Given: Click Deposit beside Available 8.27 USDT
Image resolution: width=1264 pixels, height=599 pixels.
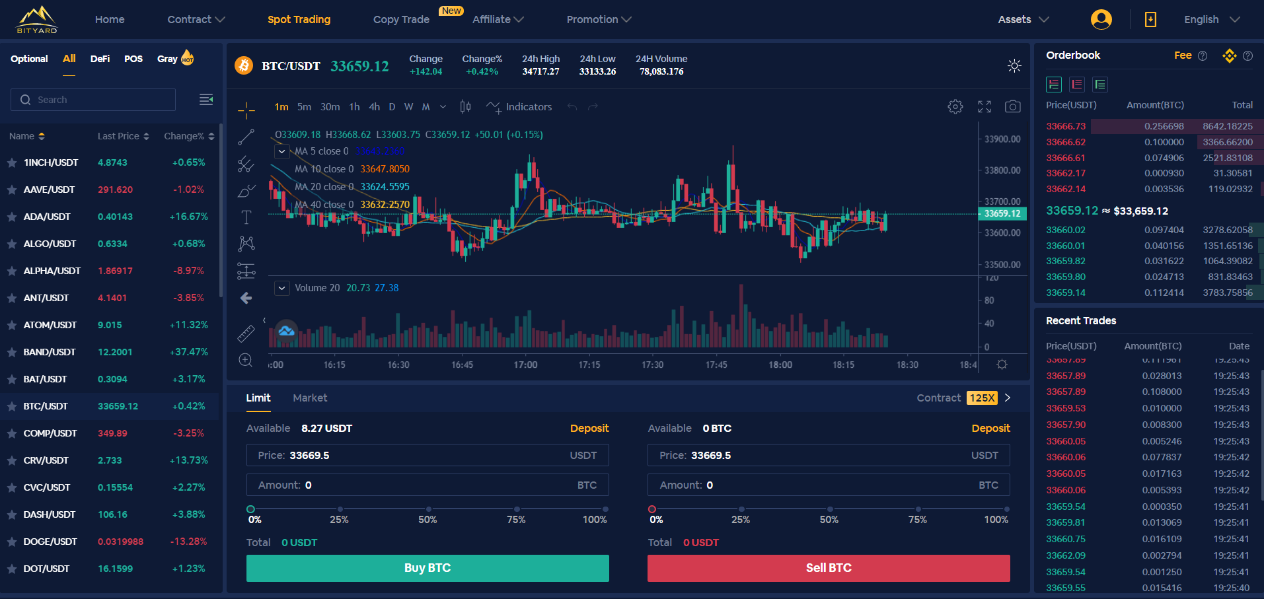Looking at the screenshot, I should (589, 428).
